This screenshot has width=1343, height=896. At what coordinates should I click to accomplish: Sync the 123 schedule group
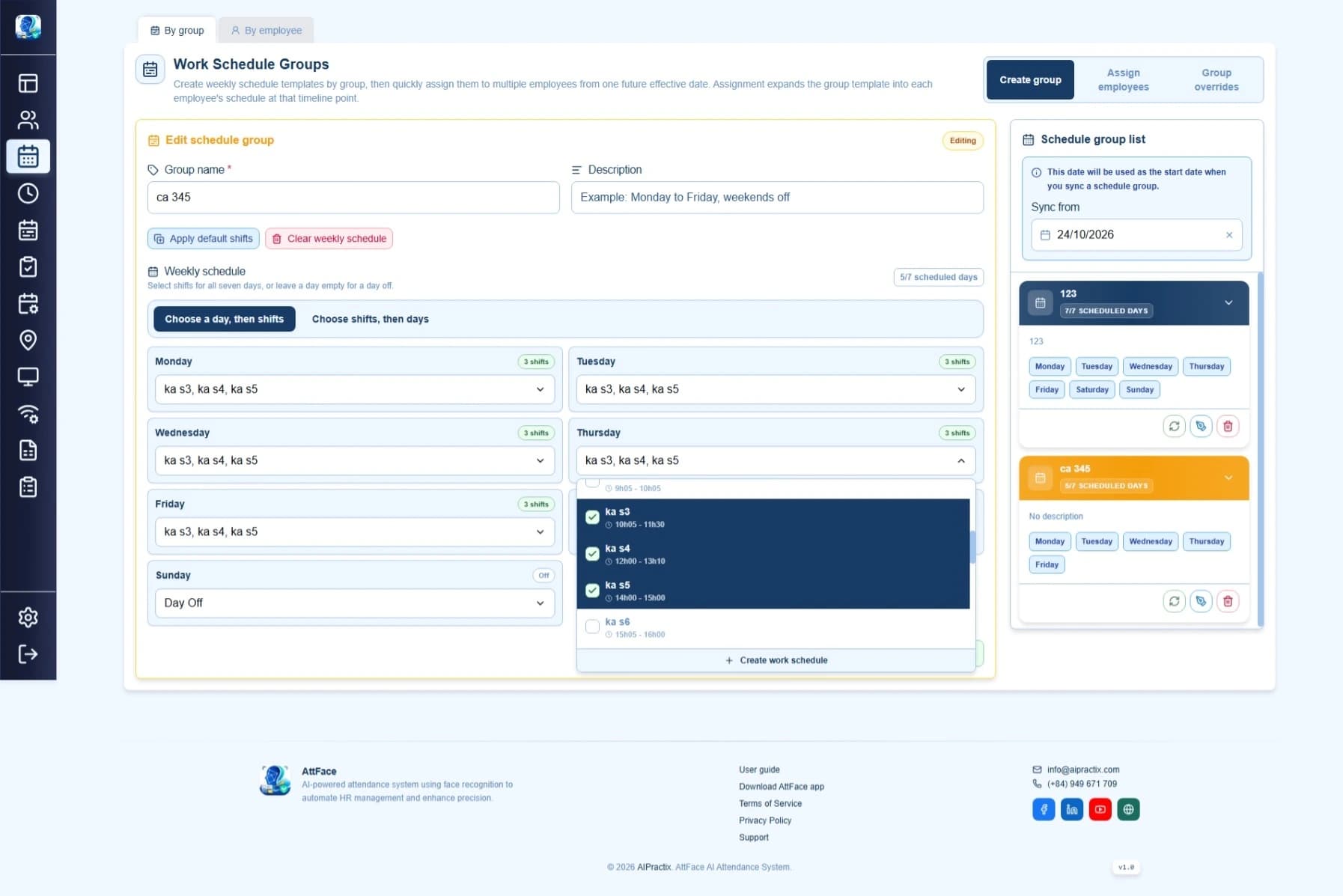1174,426
